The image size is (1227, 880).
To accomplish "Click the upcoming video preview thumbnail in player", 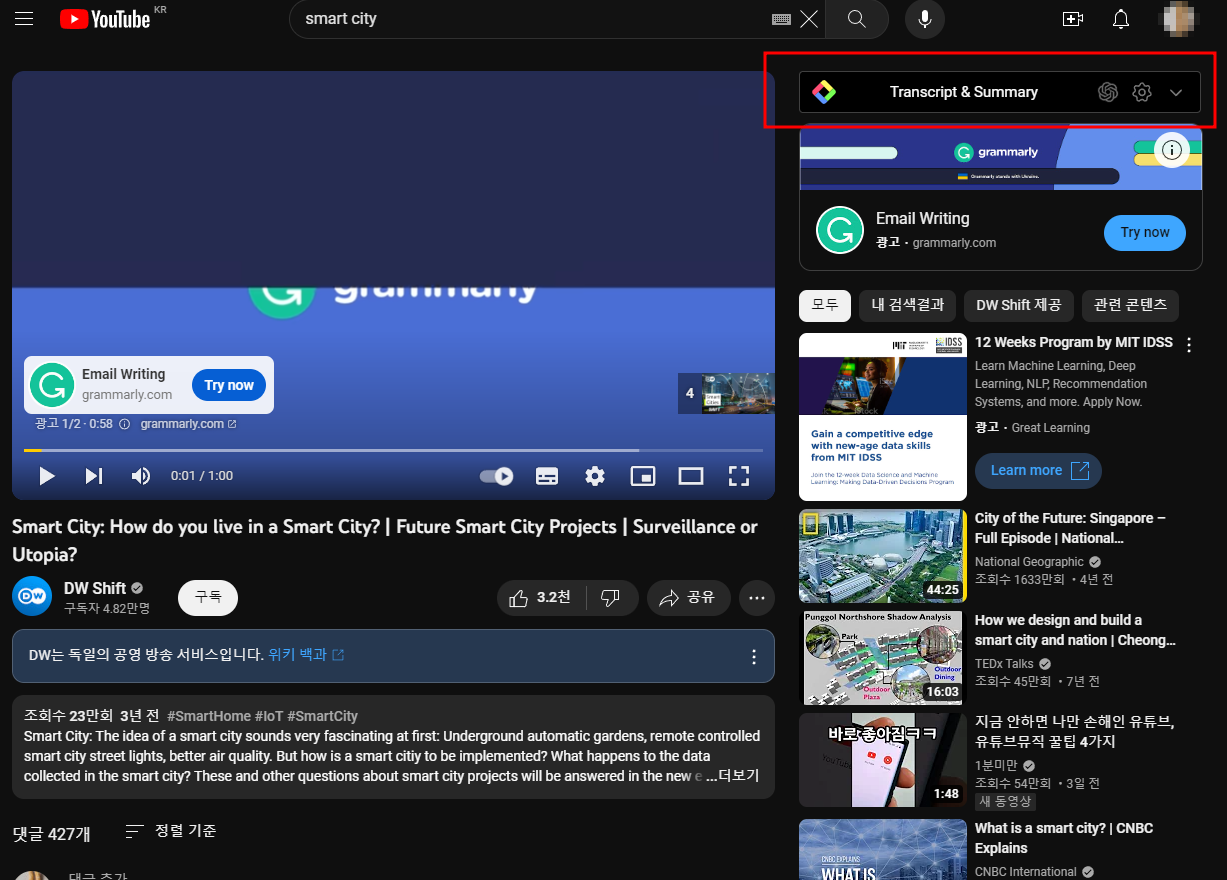I will 726,393.
